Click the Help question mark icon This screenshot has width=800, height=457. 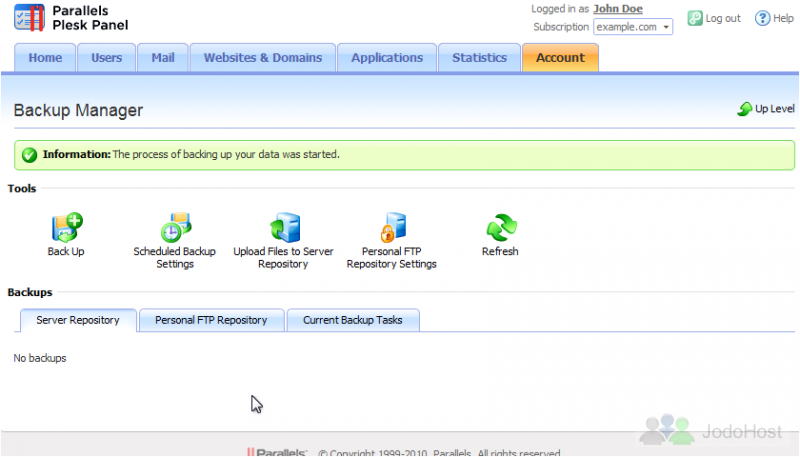click(x=762, y=18)
